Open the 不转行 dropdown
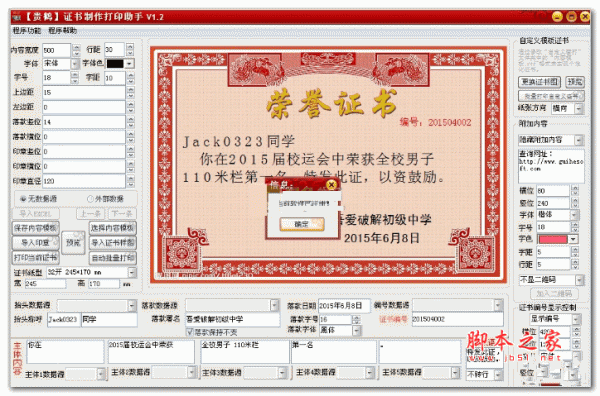The height and width of the screenshot is (396, 600). click(x=498, y=375)
